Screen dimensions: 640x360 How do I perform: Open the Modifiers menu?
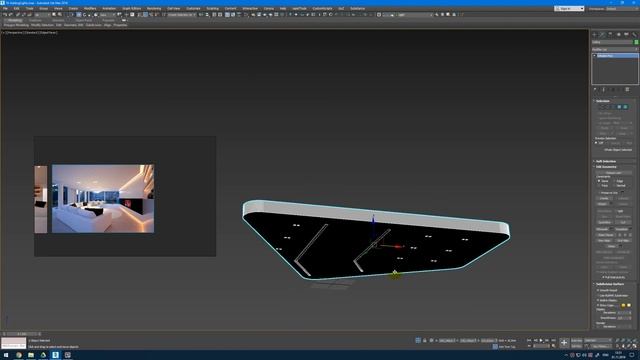90,9
